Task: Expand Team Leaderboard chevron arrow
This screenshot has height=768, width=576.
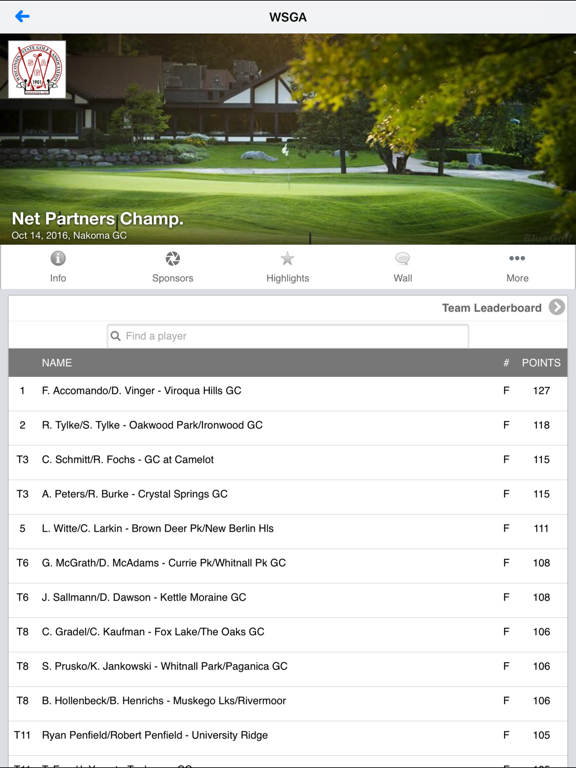Action: click(556, 307)
